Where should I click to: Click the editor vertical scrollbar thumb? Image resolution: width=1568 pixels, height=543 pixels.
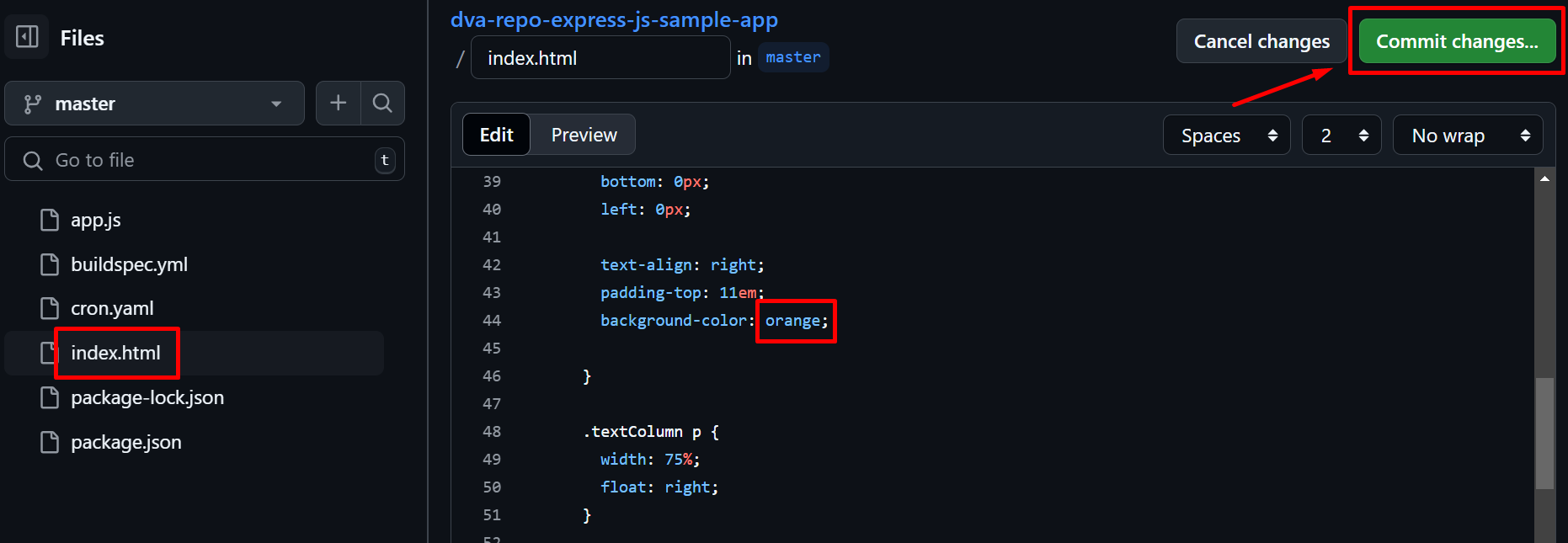pyautogui.click(x=1544, y=434)
